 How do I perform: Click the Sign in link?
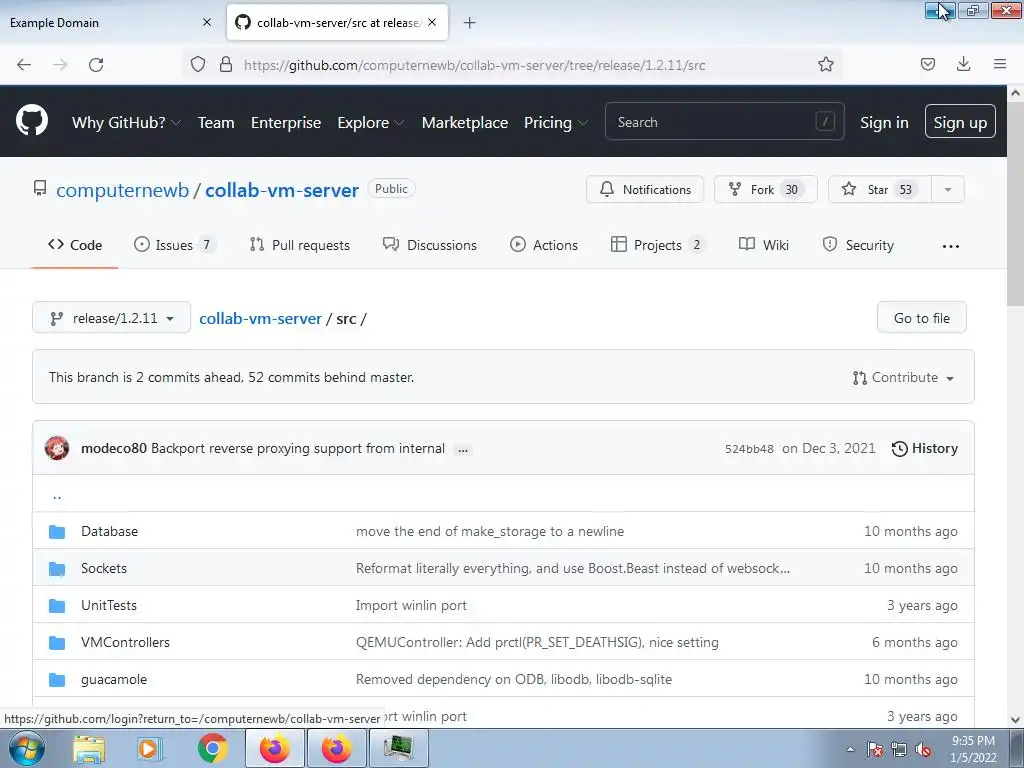(x=884, y=122)
